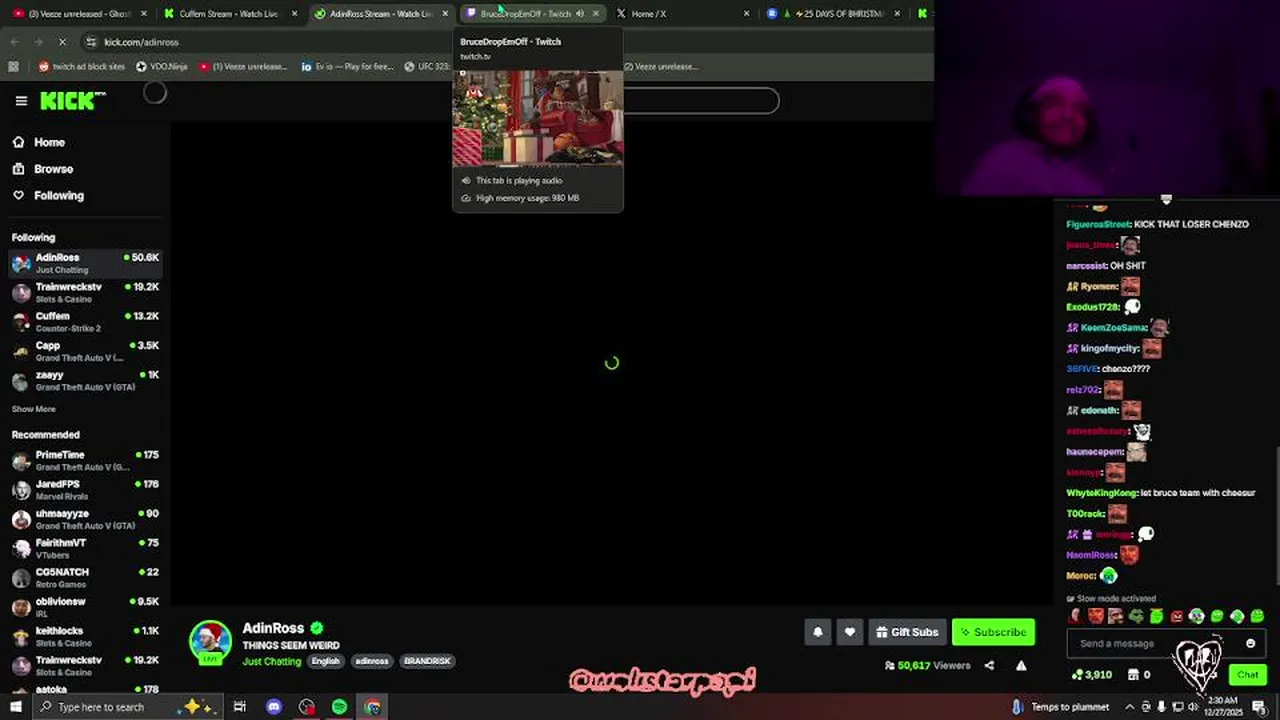Click kingofmycity username in chat
Viewport: 1280px width, 720px height.
tap(1110, 348)
